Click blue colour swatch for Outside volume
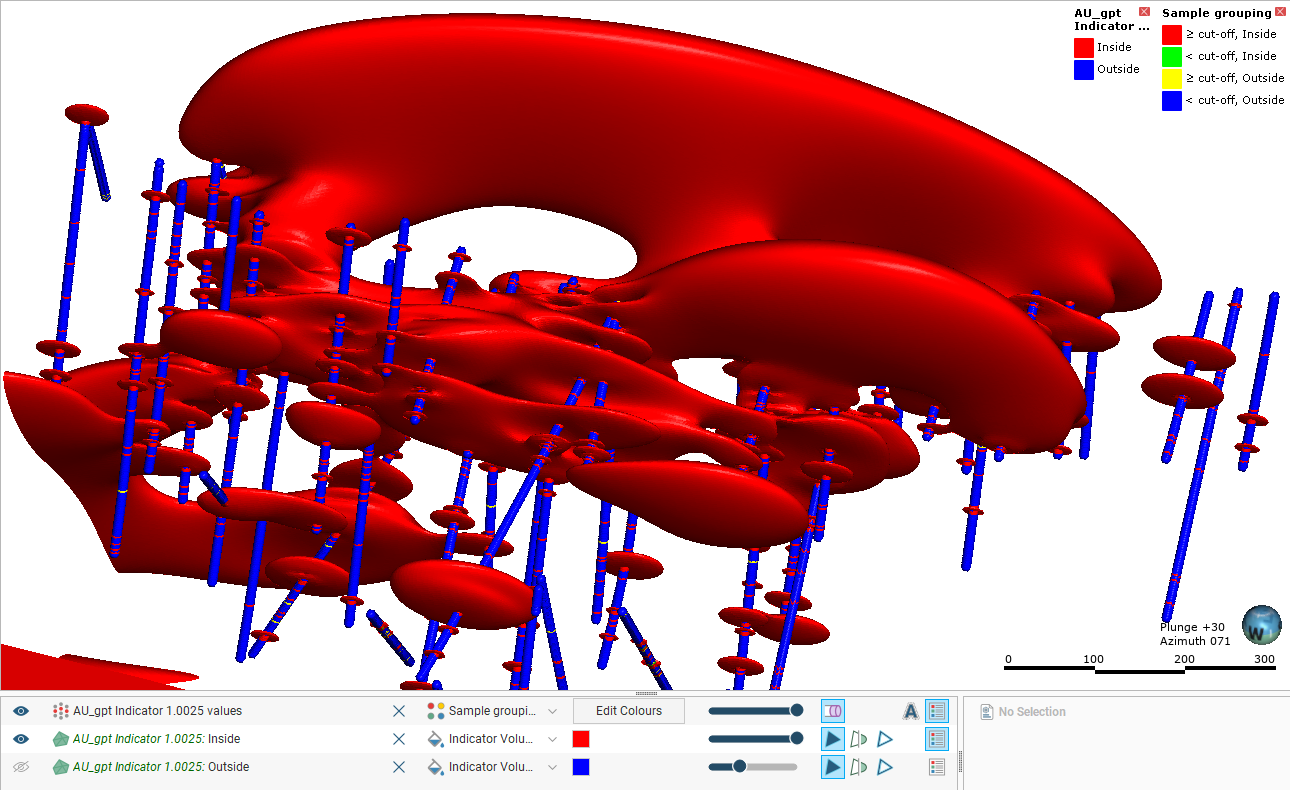The height and width of the screenshot is (790, 1290). [x=581, y=767]
